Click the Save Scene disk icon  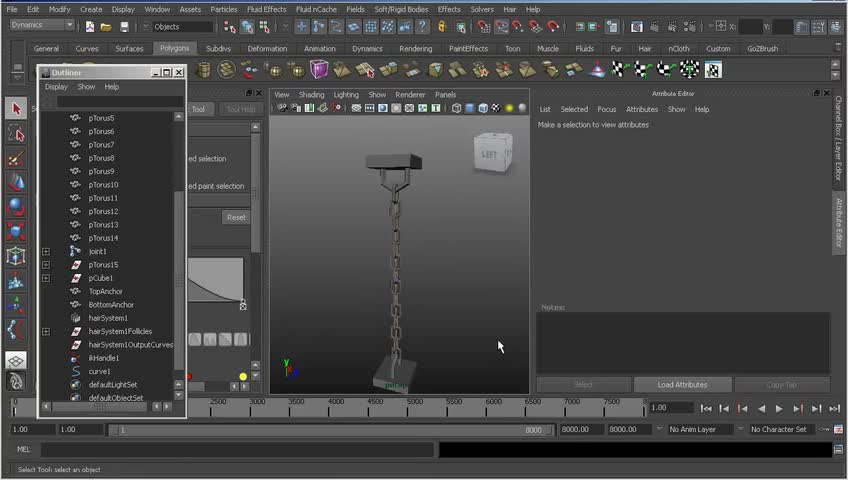(x=124, y=26)
